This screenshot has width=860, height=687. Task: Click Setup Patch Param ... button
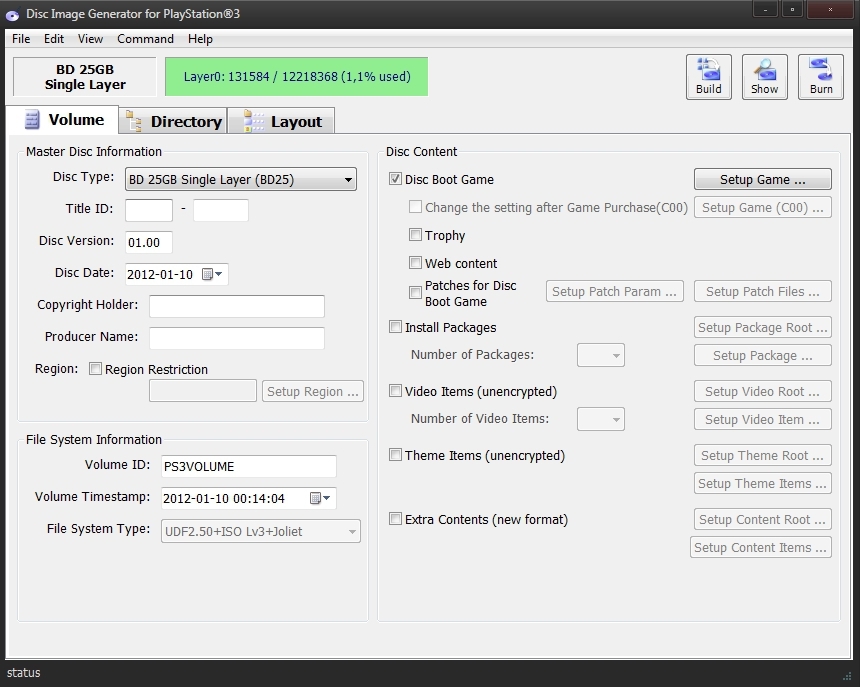click(x=614, y=291)
